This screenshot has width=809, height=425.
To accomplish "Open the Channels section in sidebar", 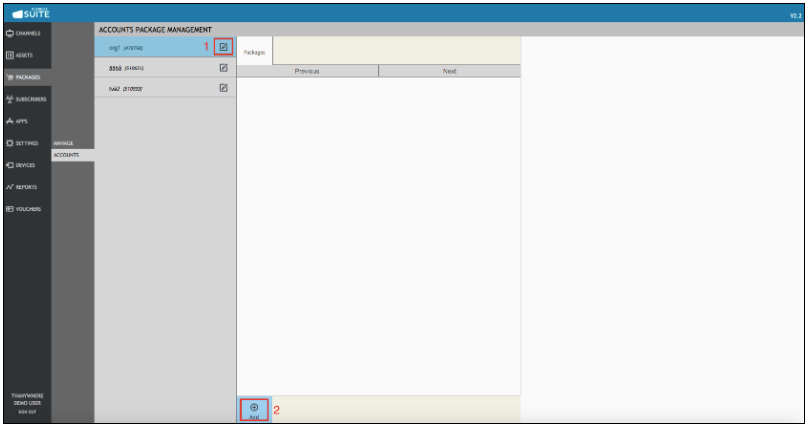I will pyautogui.click(x=23, y=33).
